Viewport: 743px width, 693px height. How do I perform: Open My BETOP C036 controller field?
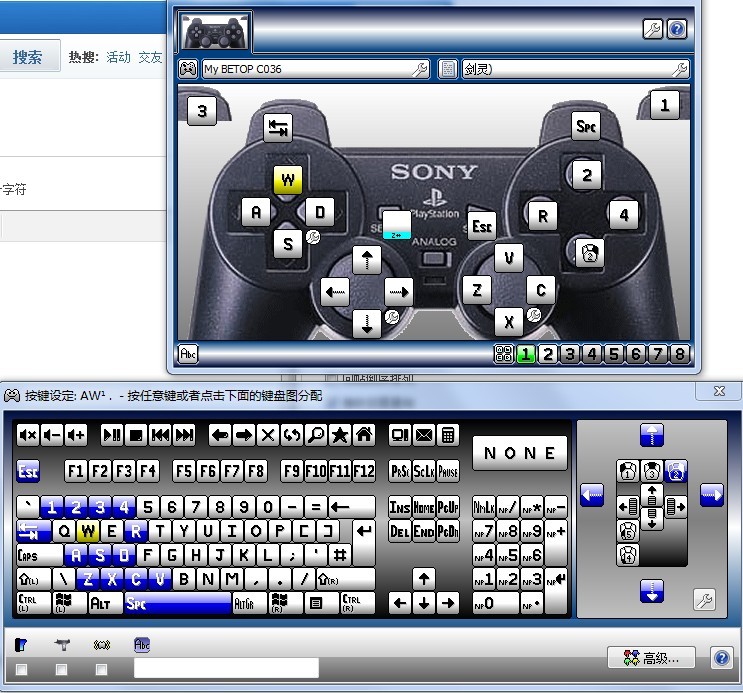(x=316, y=69)
